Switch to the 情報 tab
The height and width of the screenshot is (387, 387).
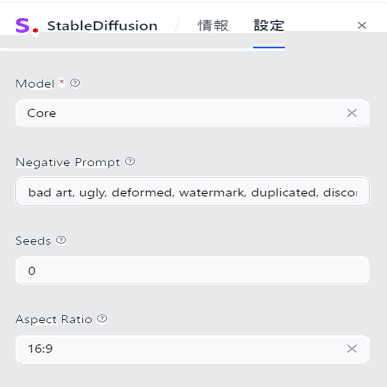tap(213, 26)
